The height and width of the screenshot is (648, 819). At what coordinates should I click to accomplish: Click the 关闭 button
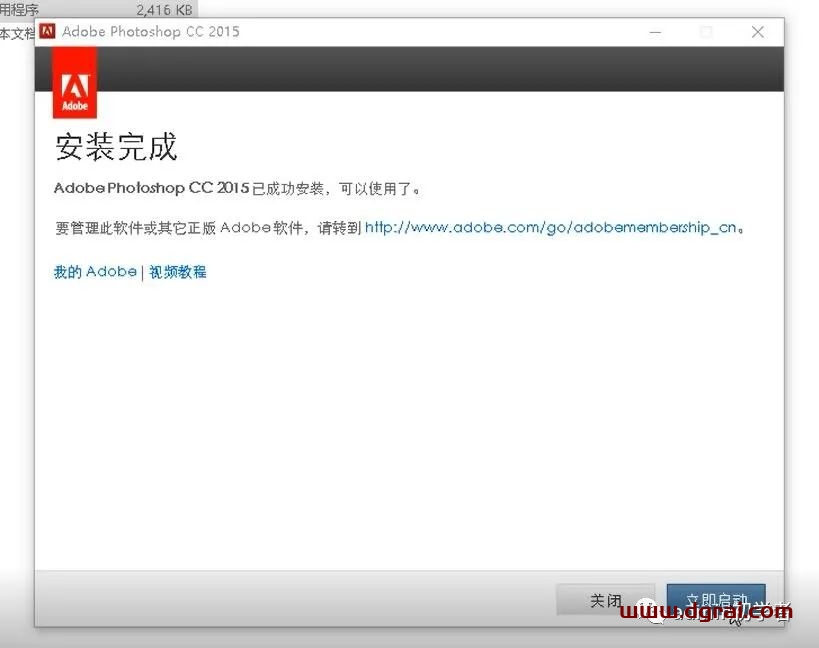(605, 599)
